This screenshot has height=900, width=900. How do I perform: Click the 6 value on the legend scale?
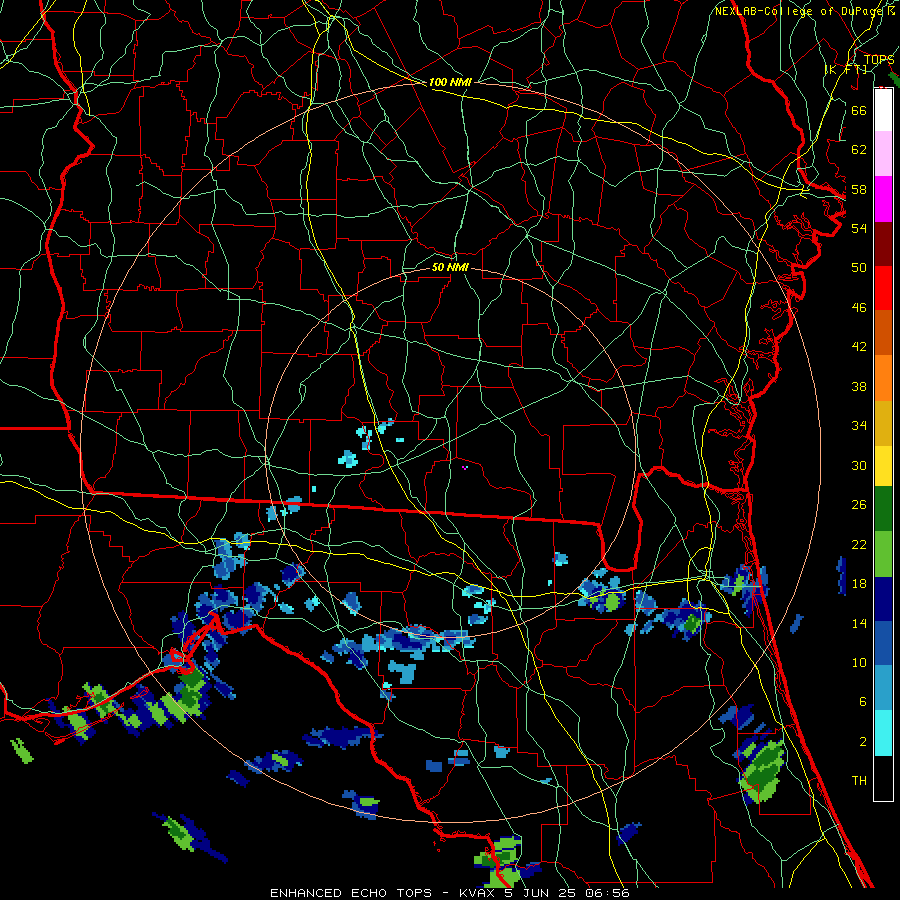(x=862, y=702)
